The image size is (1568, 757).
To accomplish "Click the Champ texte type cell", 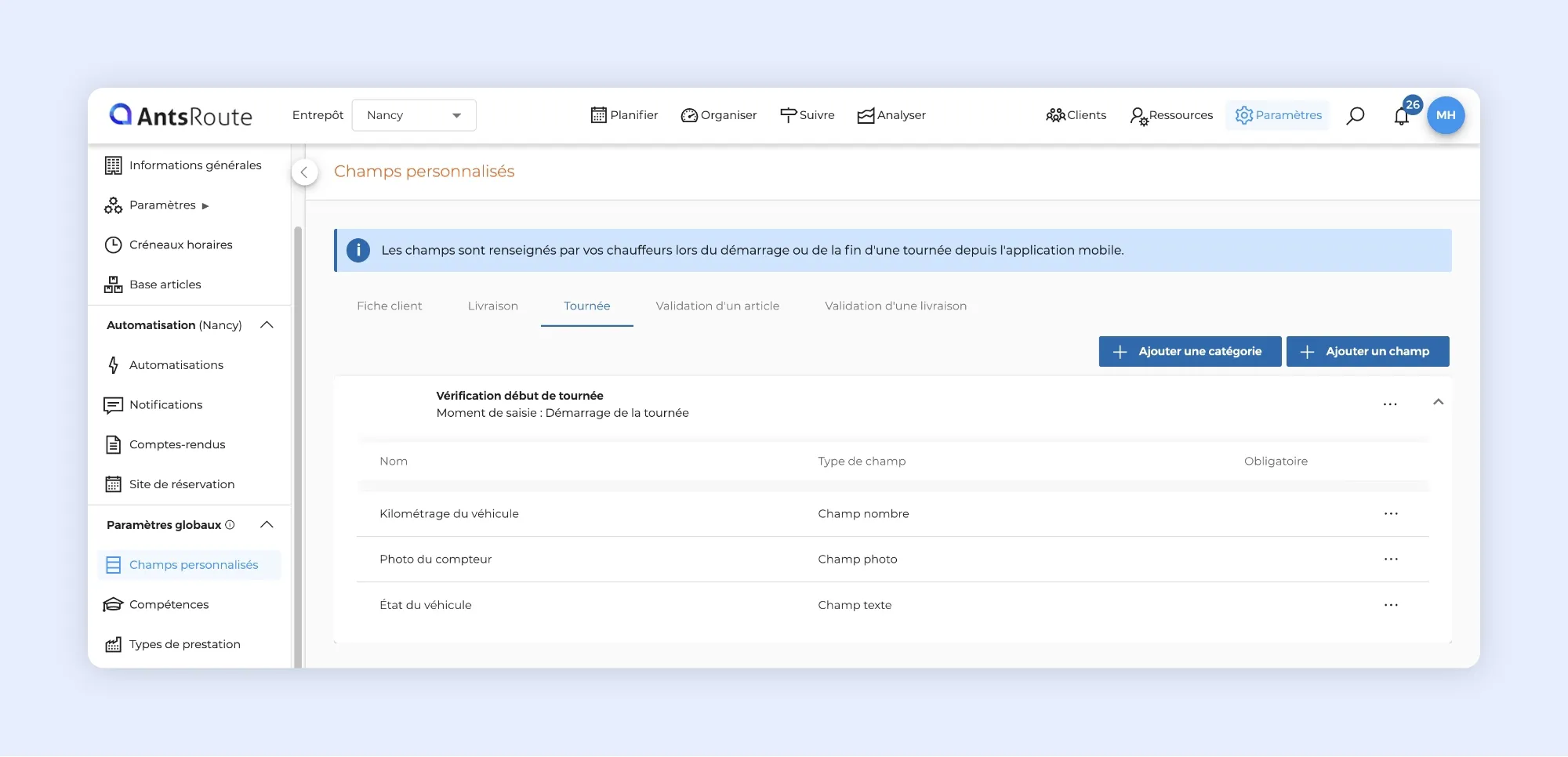I will point(855,605).
